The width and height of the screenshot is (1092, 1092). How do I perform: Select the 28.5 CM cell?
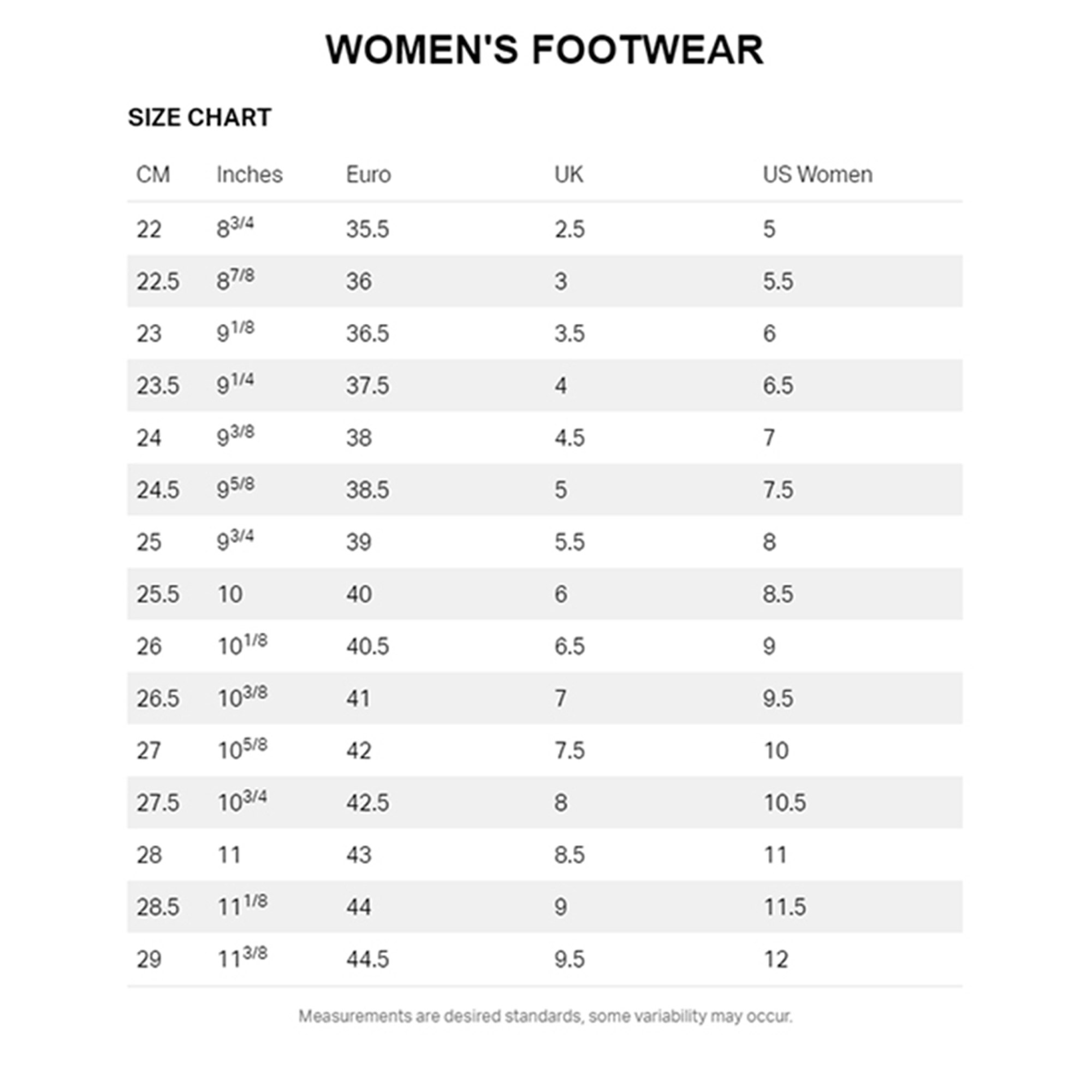(158, 908)
